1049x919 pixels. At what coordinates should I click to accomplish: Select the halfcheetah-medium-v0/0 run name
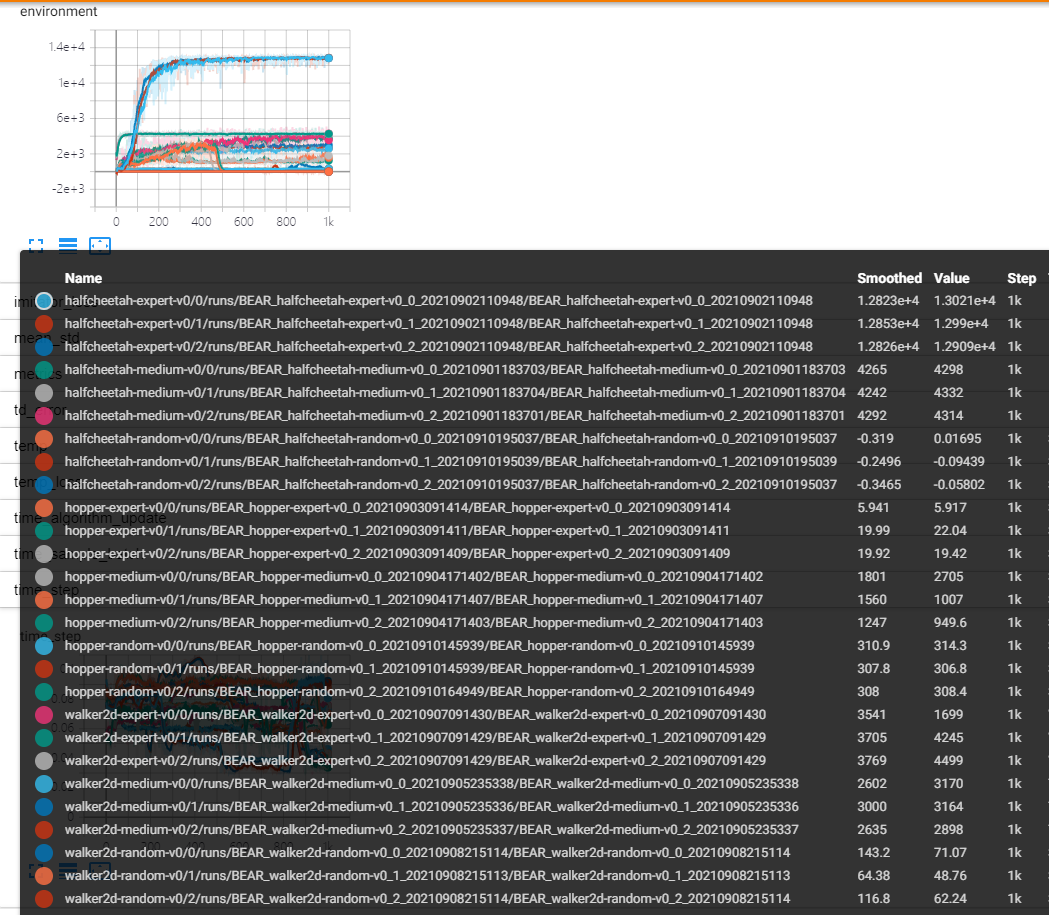click(x=455, y=370)
